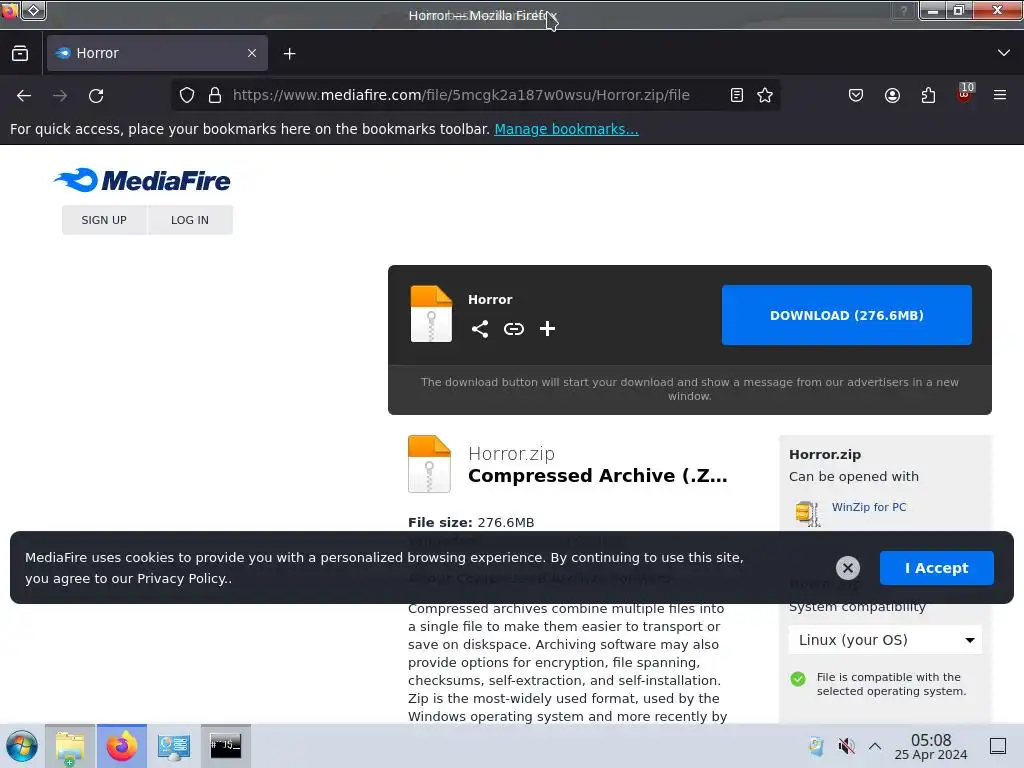Viewport: 1024px width, 768px height.
Task: Click the plus (save to account) icon under Horror
Action: 547,328
